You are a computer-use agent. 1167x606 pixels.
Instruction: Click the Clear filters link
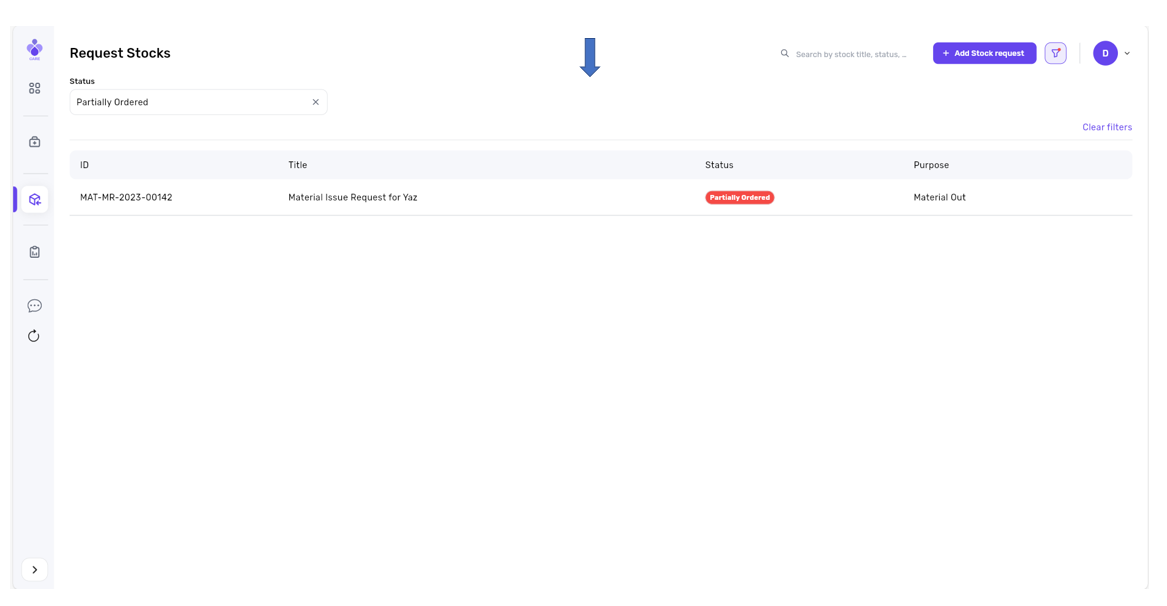click(1106, 127)
